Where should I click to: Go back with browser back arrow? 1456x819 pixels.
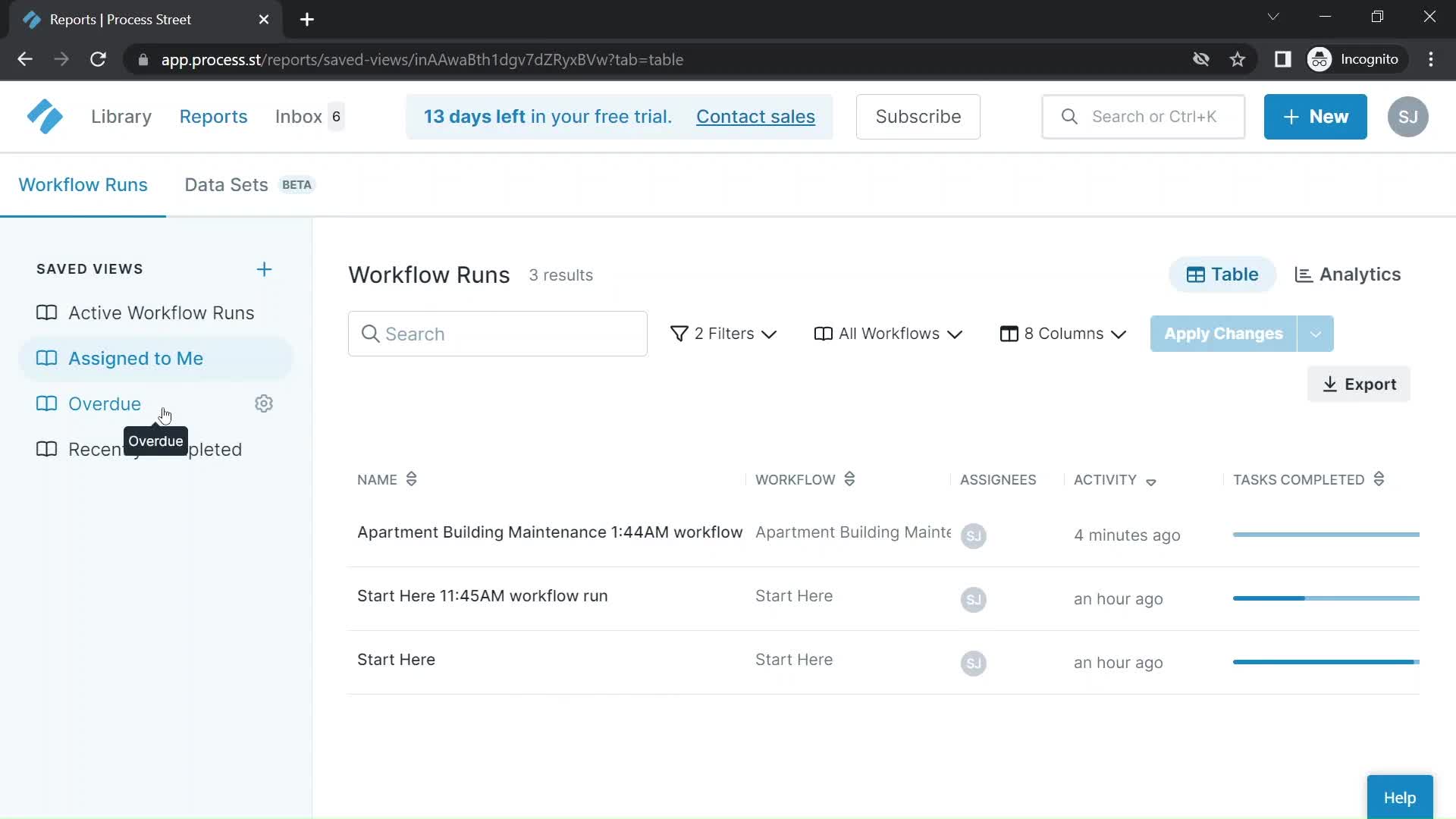tap(25, 59)
